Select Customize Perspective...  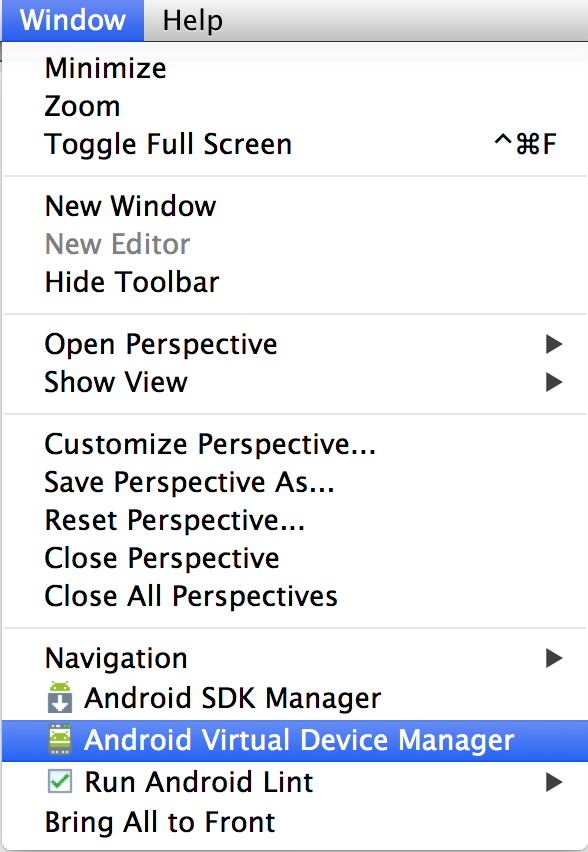294,444
